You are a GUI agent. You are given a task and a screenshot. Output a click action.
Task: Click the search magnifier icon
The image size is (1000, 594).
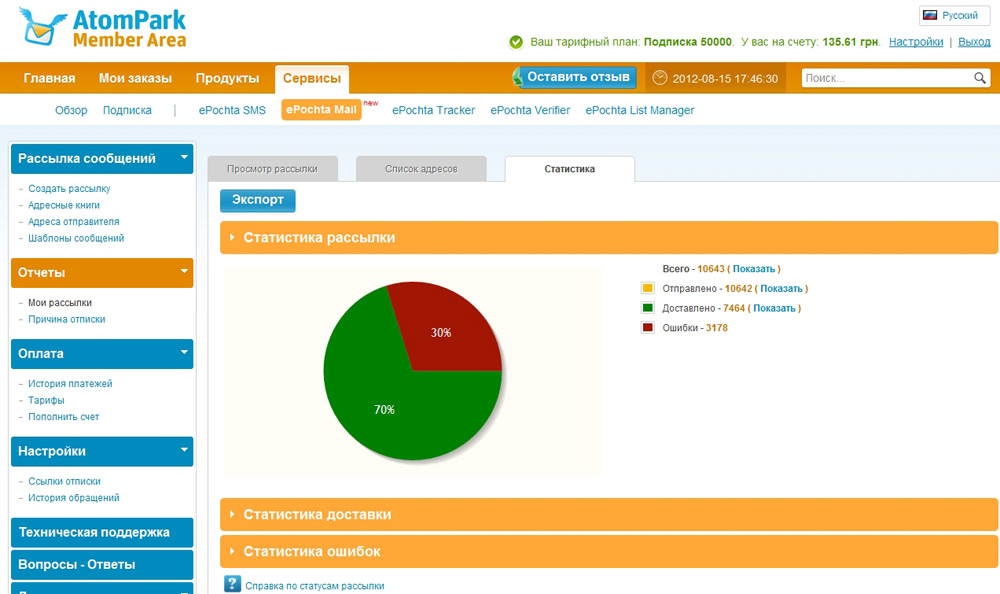[x=980, y=78]
